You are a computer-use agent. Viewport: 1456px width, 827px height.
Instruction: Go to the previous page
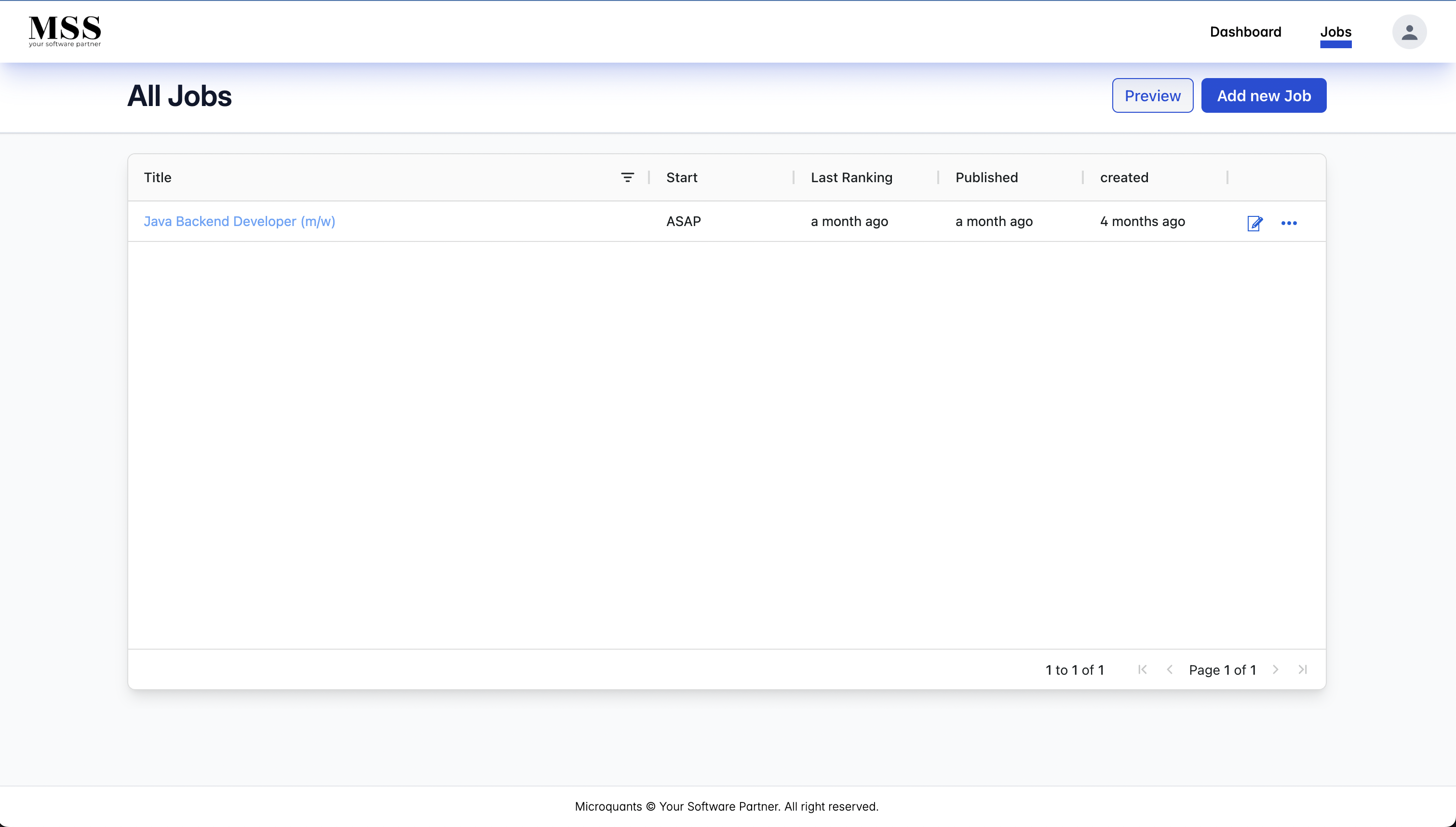[1170, 670]
